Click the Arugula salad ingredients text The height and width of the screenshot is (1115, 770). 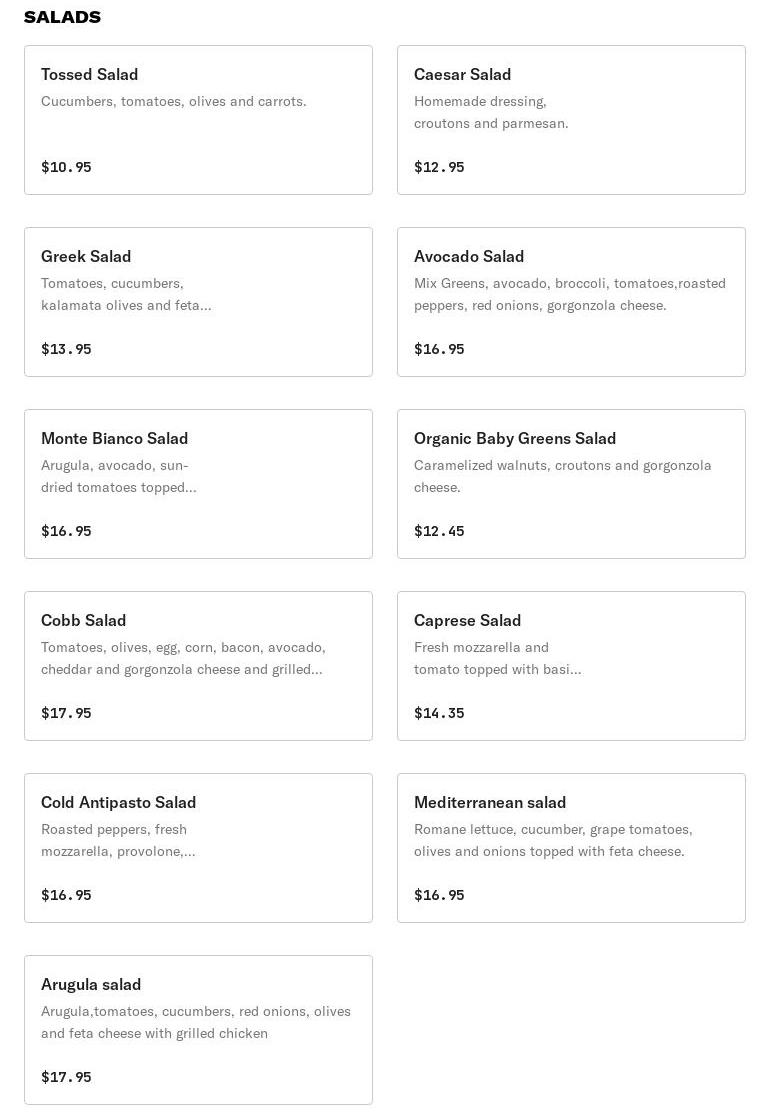tap(196, 1023)
